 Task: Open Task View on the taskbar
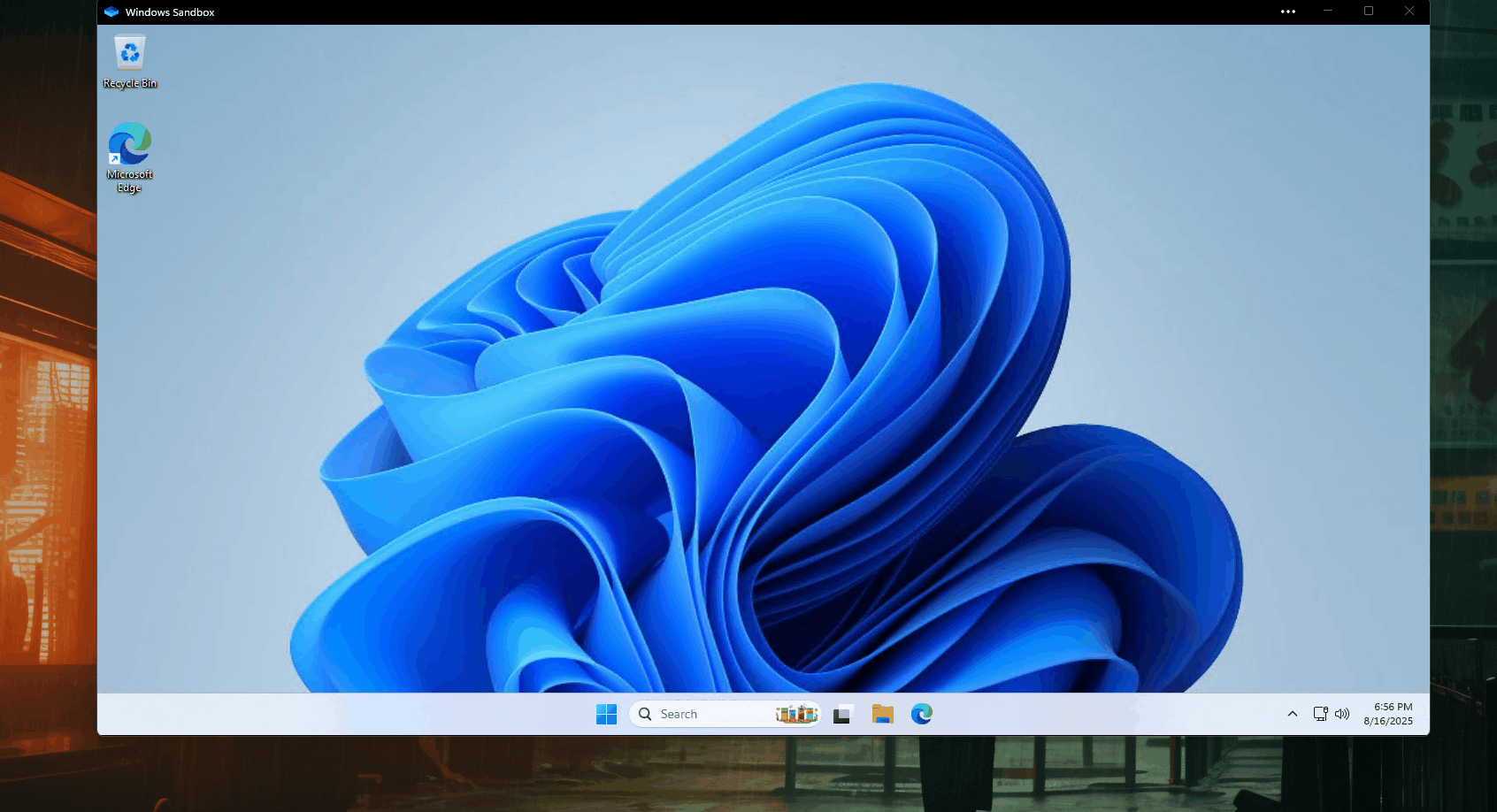pos(842,714)
